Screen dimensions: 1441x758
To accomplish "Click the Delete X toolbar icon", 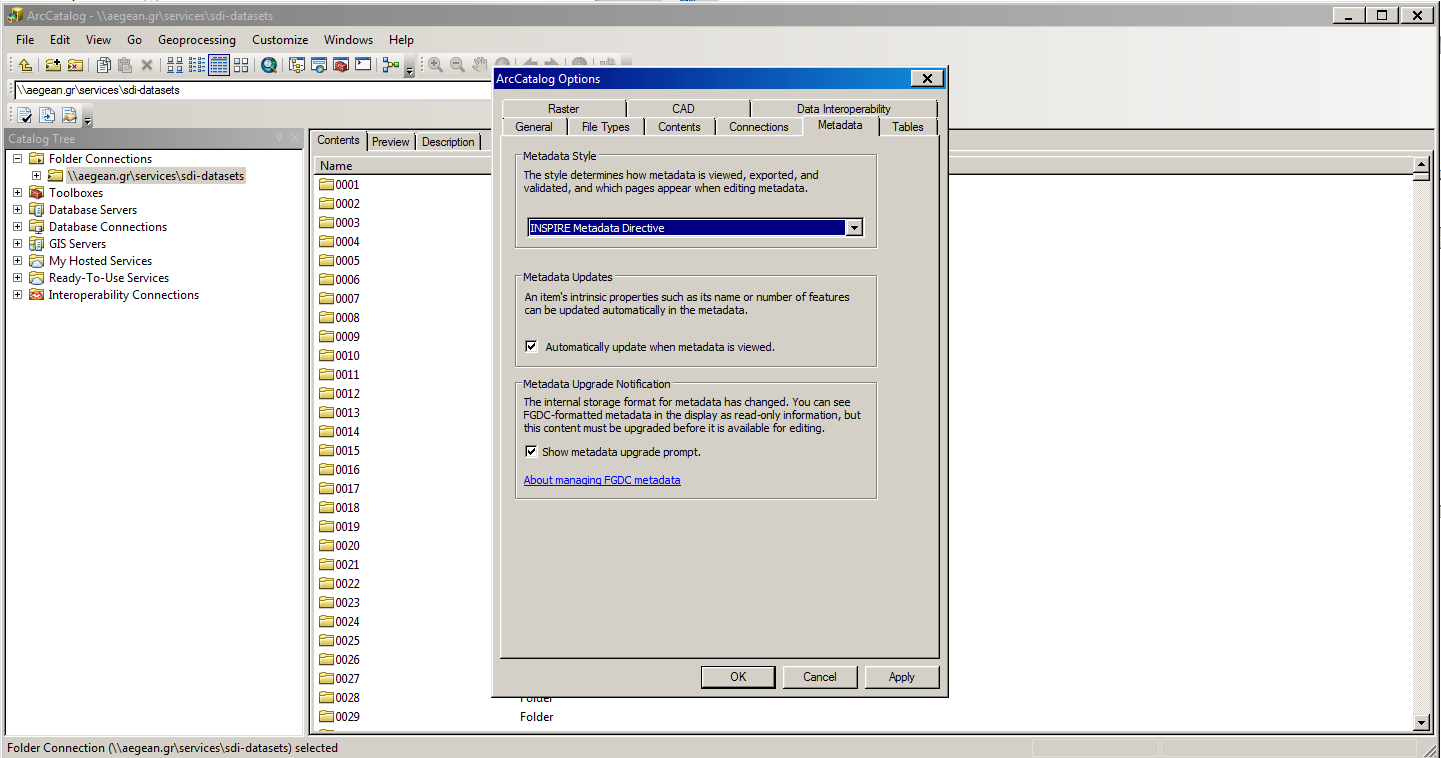I will point(147,65).
